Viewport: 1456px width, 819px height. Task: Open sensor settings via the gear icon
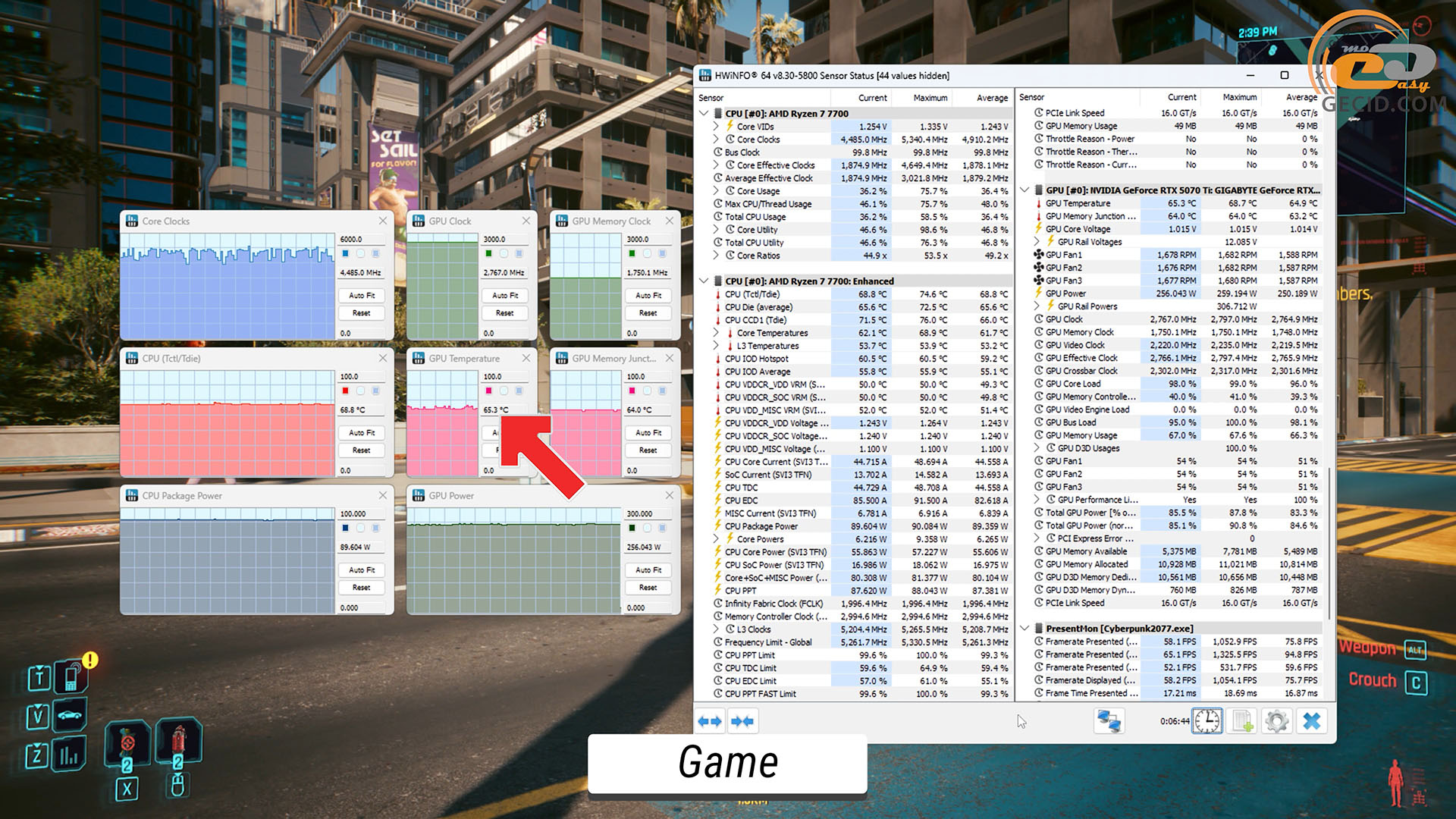1277,721
